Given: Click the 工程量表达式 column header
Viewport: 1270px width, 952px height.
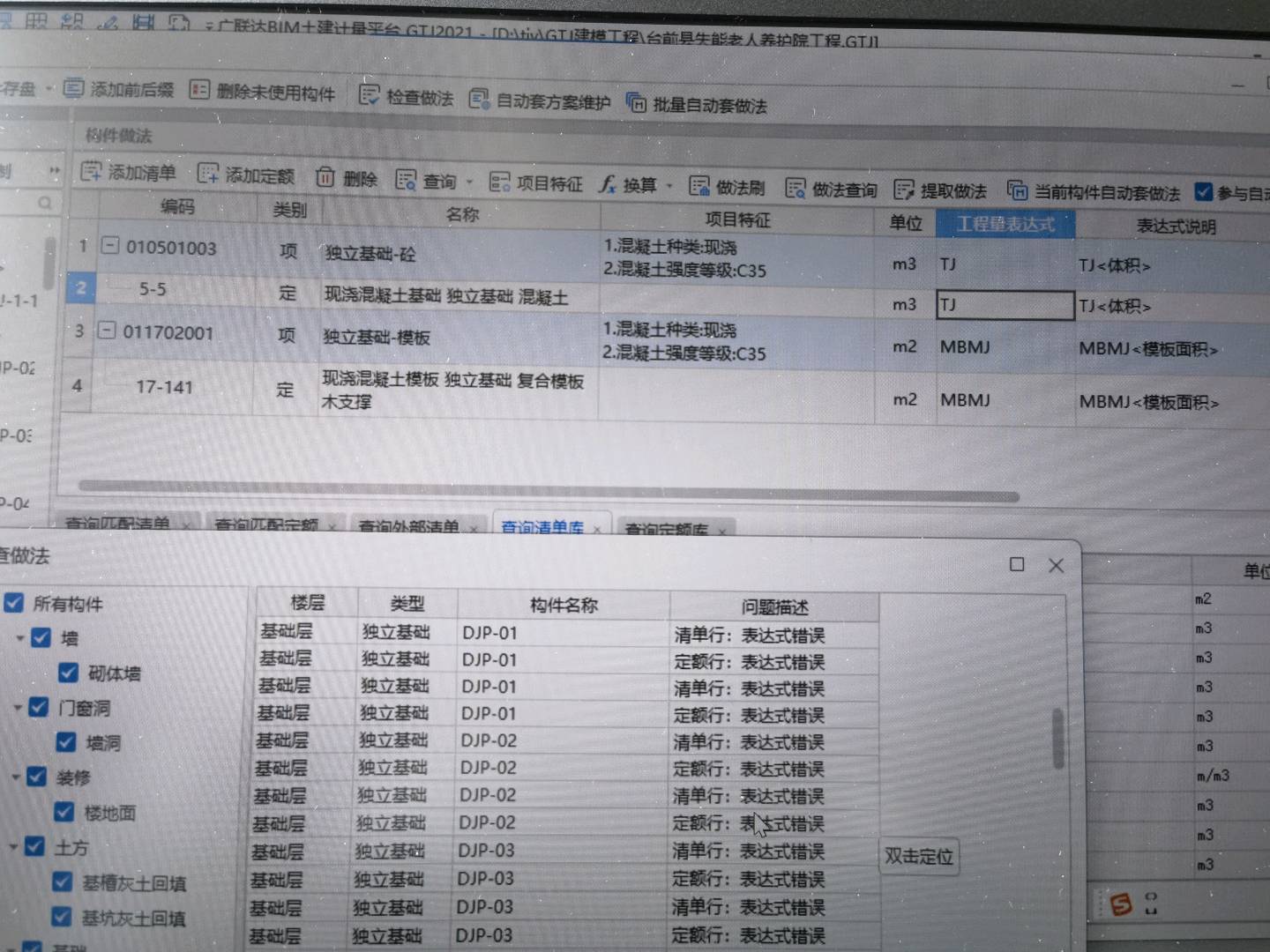Looking at the screenshot, I should pyautogui.click(x=1005, y=224).
